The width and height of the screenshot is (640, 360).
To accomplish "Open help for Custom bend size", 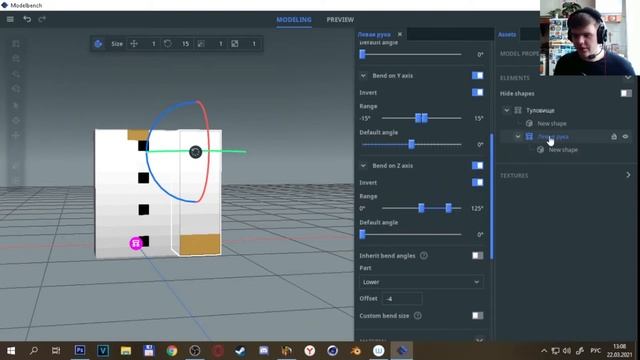I will point(418,316).
